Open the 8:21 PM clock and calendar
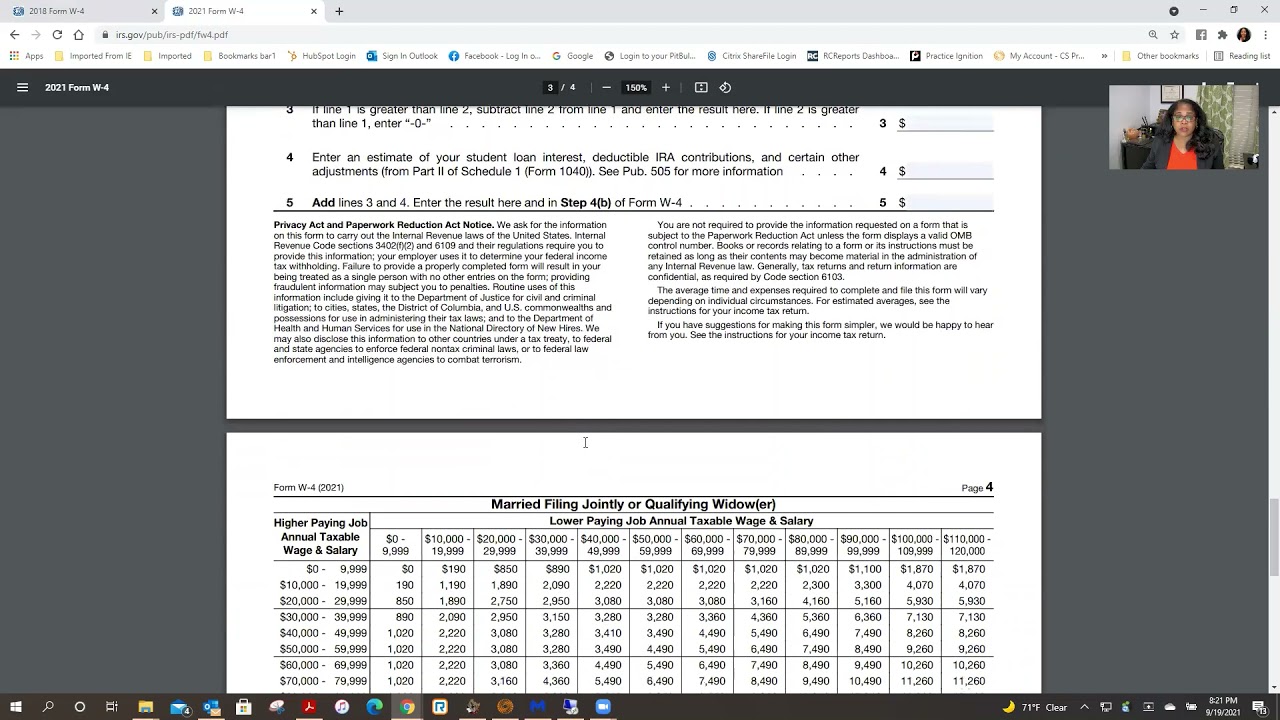This screenshot has width=1280, height=720. tap(1225, 707)
